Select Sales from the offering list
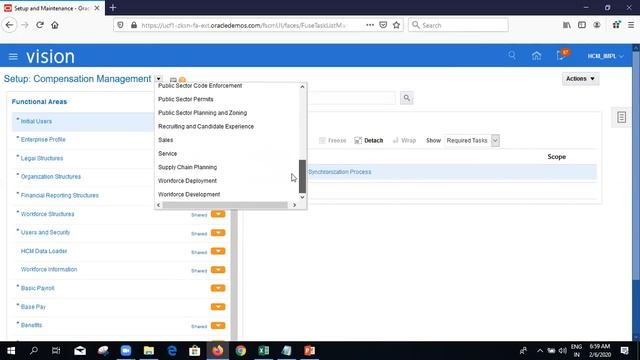This screenshot has width=640, height=360. coord(166,140)
